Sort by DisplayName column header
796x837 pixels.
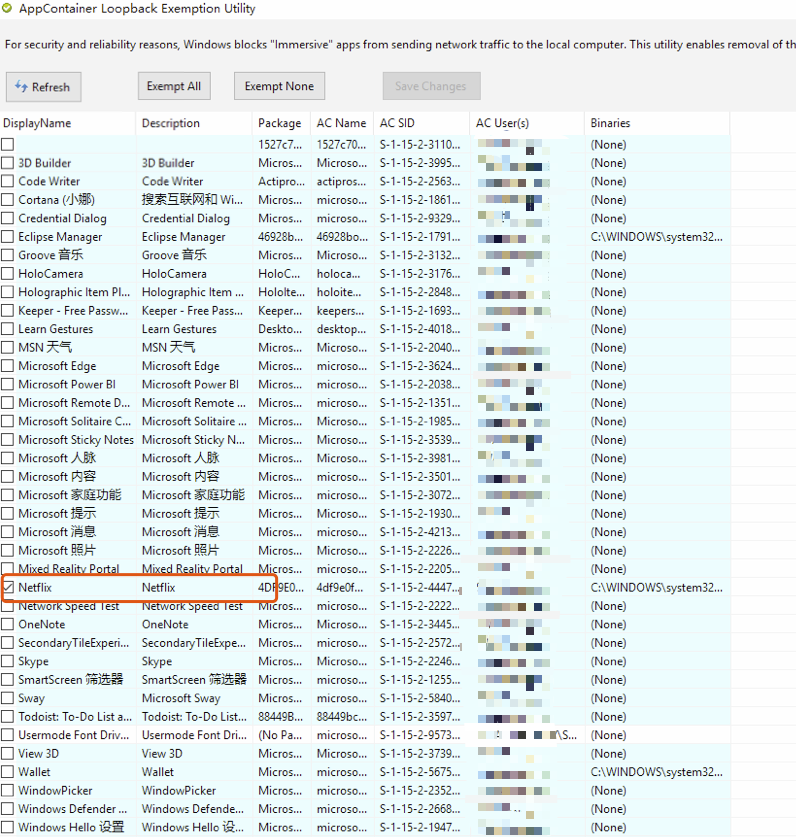click(68, 123)
